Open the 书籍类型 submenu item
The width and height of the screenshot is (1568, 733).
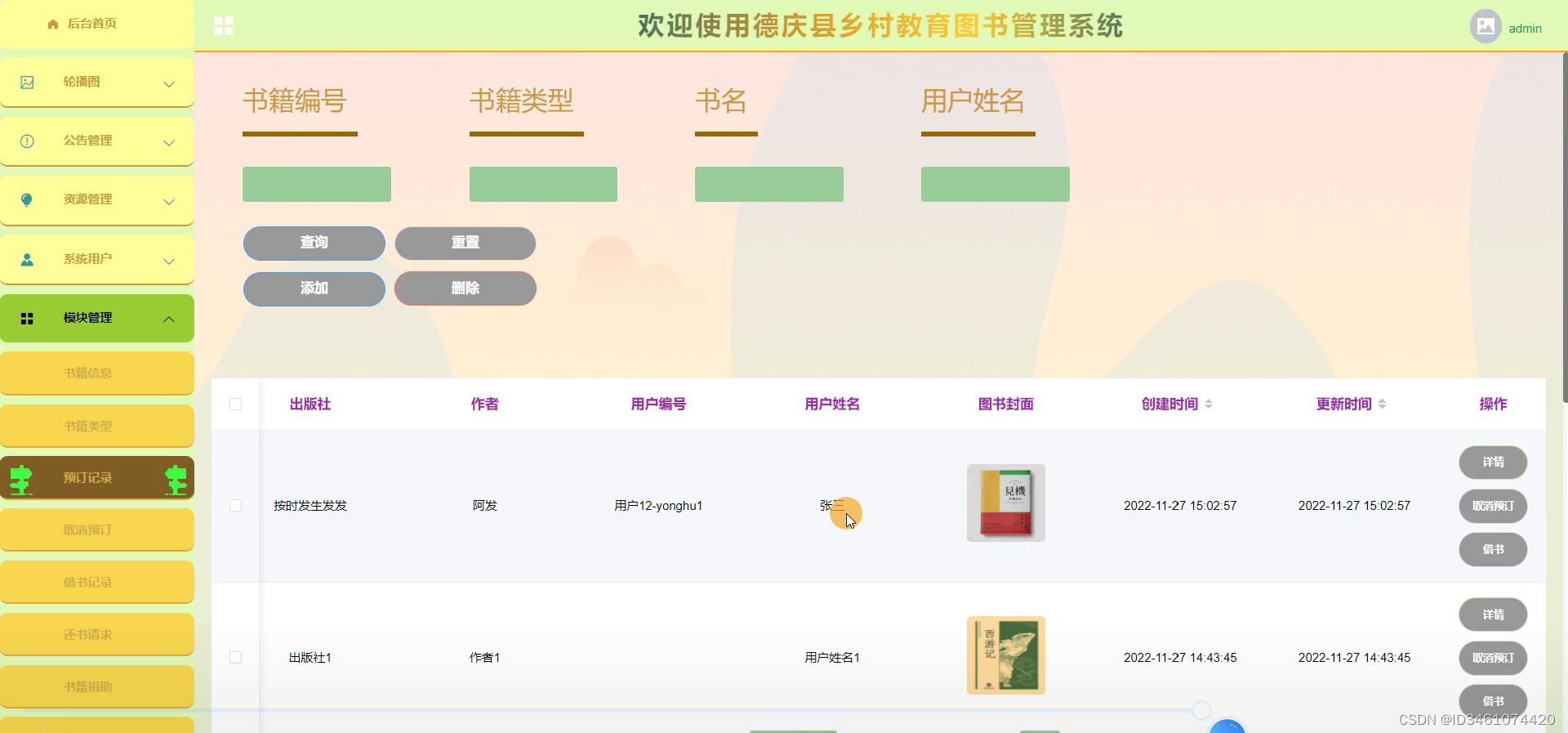[x=97, y=426]
